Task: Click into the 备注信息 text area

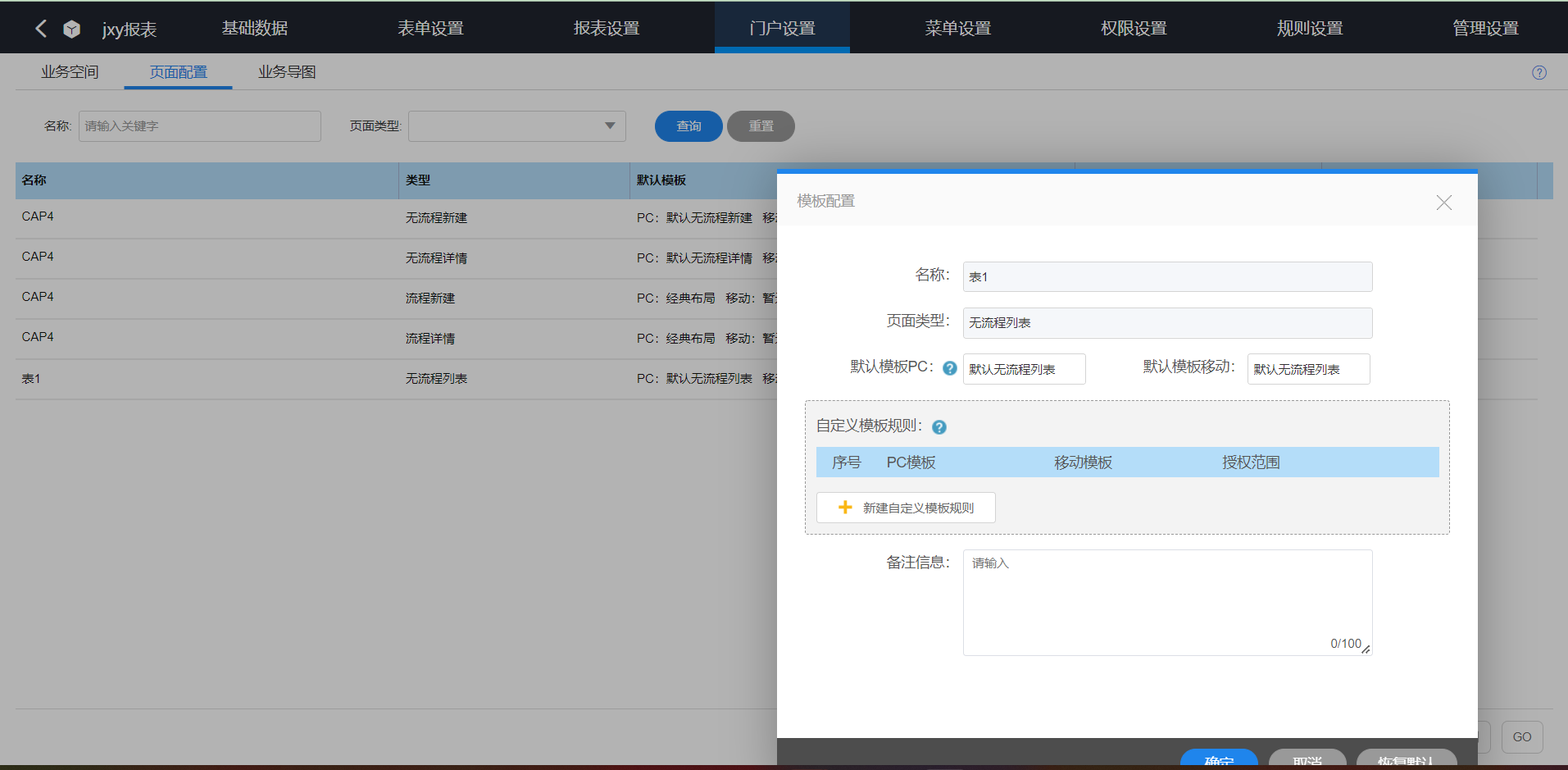Action: click(x=1166, y=602)
